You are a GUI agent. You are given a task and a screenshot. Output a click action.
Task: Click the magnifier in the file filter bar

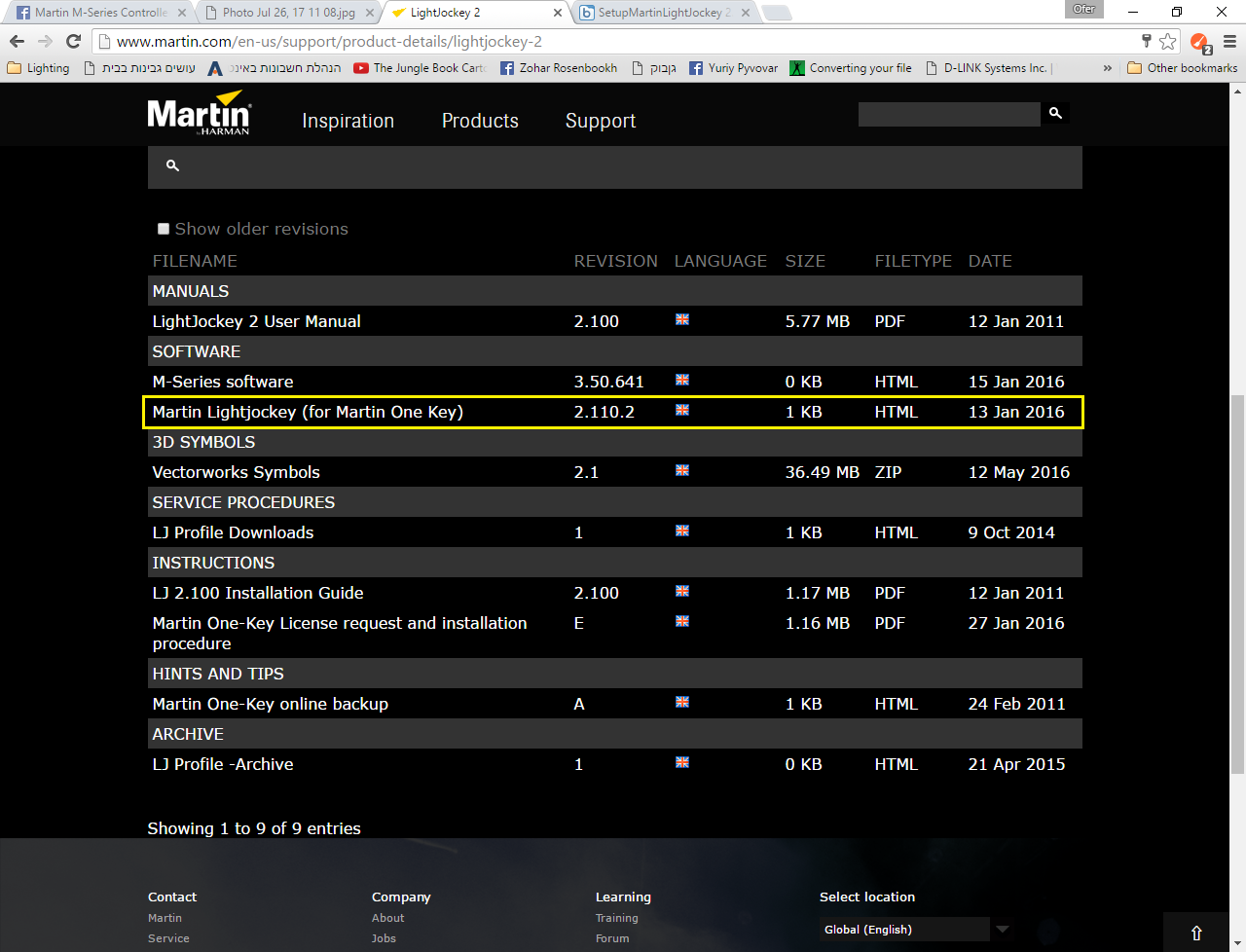172,166
